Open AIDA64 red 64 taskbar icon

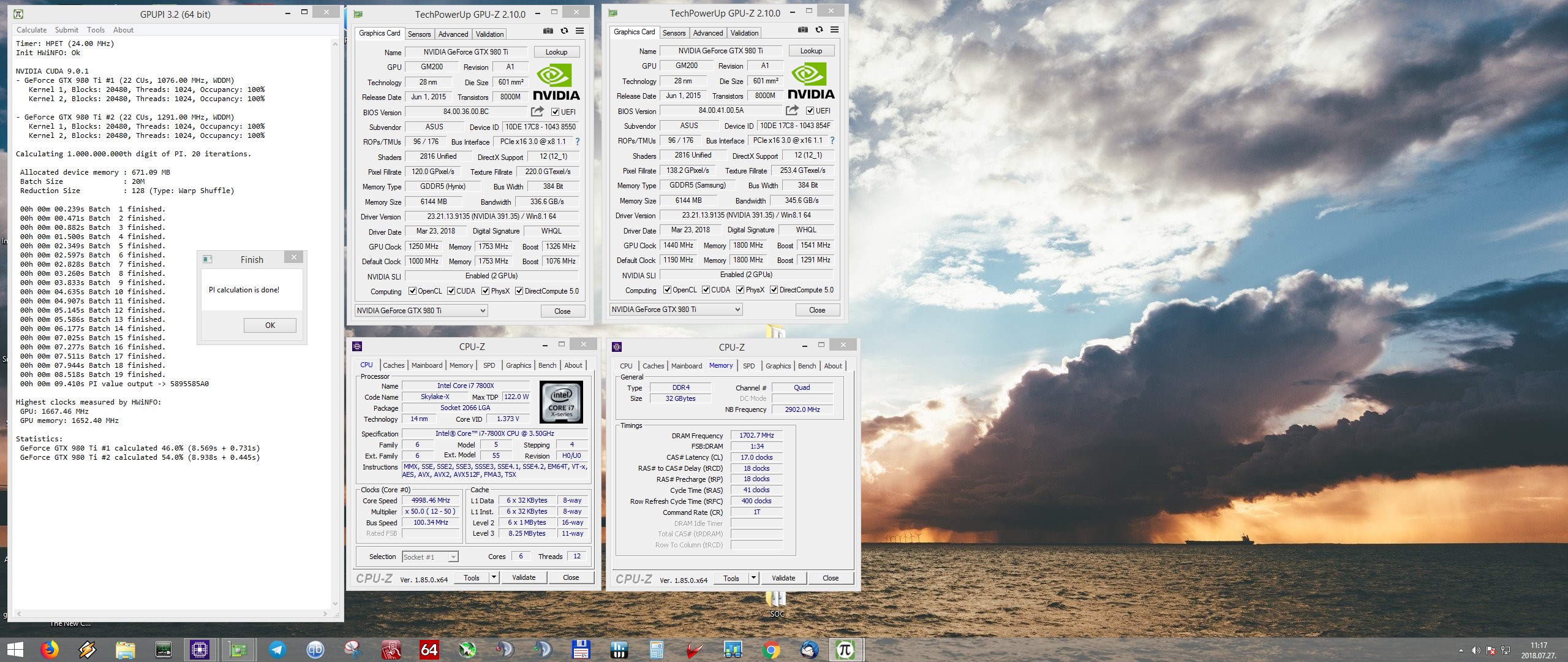(x=429, y=650)
